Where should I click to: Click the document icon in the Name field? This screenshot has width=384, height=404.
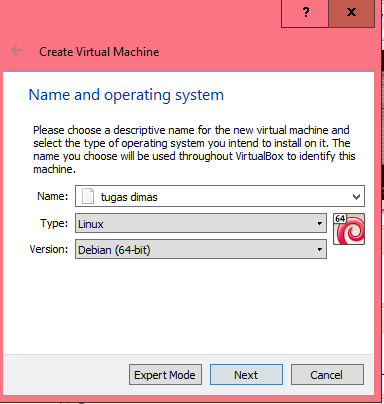(x=88, y=196)
